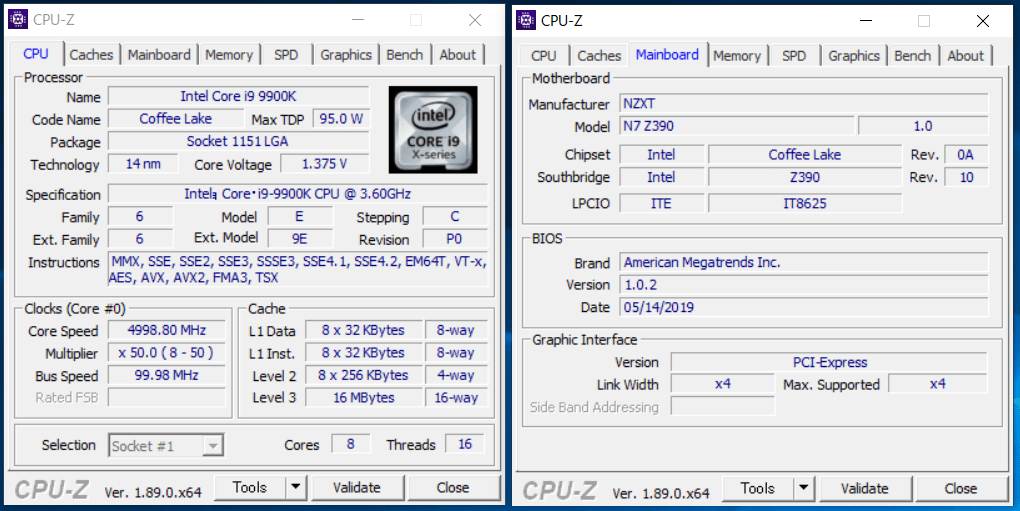Click the Stepping value 'C'
The width and height of the screenshot is (1020, 511).
coord(455,216)
